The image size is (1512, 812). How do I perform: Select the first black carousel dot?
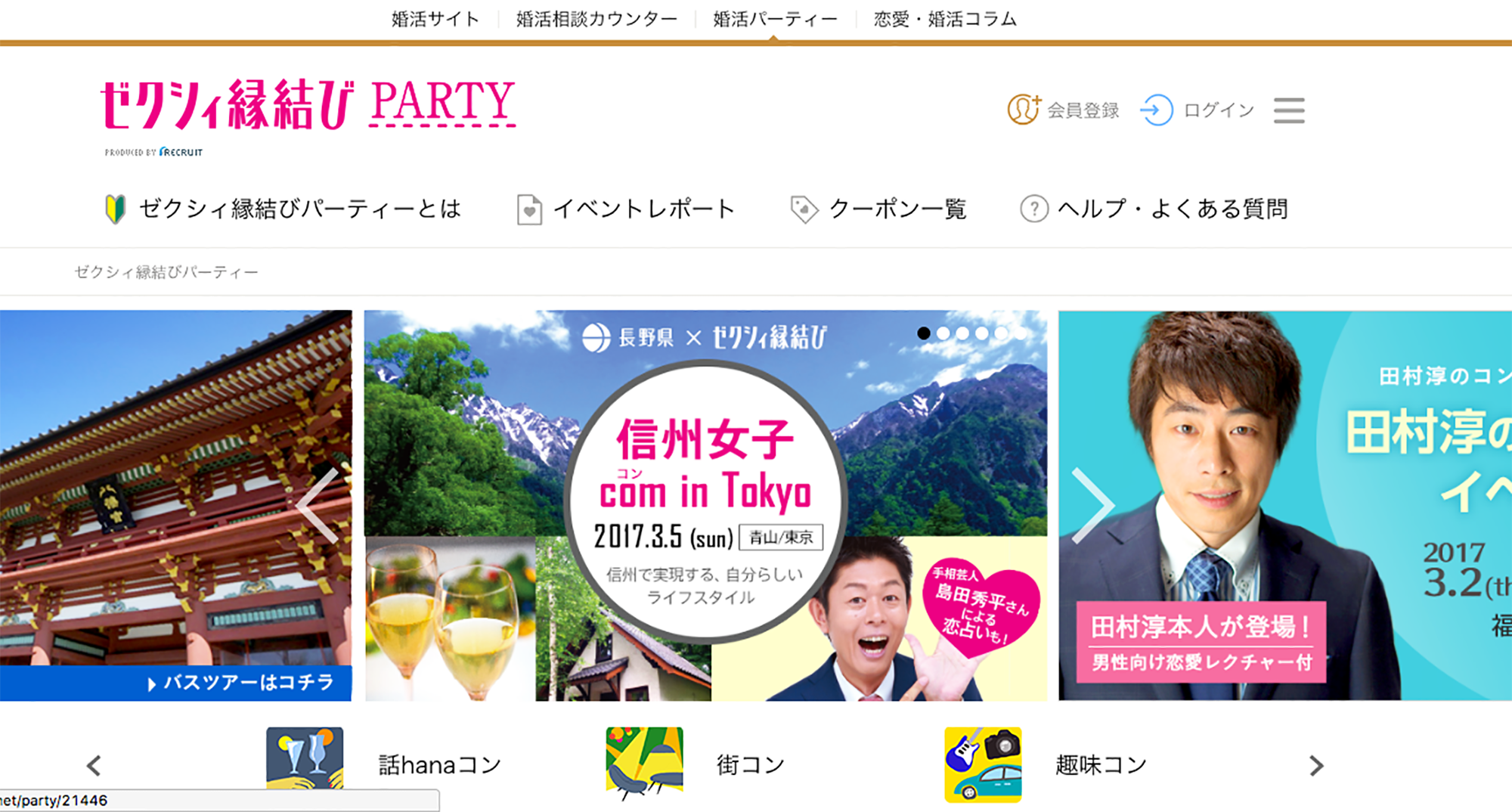[924, 333]
